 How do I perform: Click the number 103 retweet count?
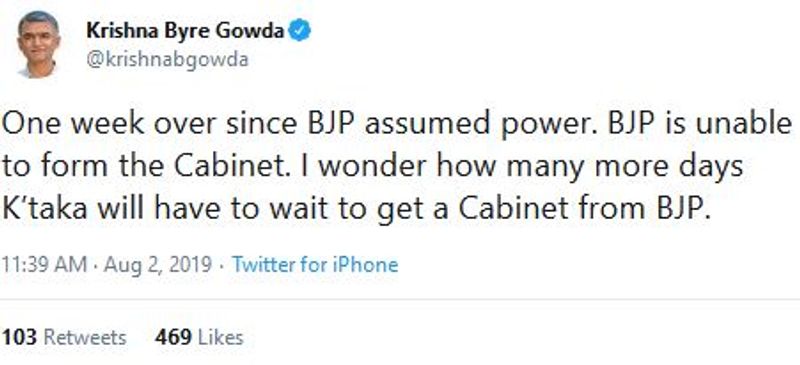(x=20, y=337)
